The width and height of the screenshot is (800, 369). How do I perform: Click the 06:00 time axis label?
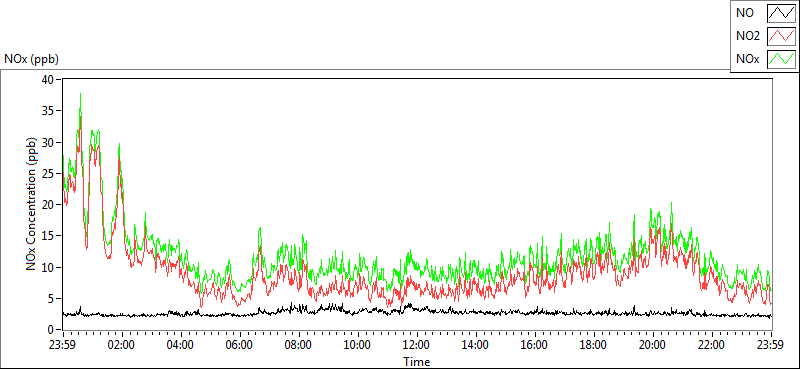pyautogui.click(x=240, y=345)
